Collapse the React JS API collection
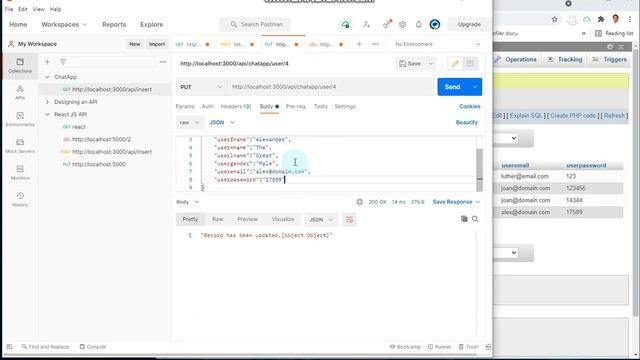640x360 pixels. pos(47,115)
